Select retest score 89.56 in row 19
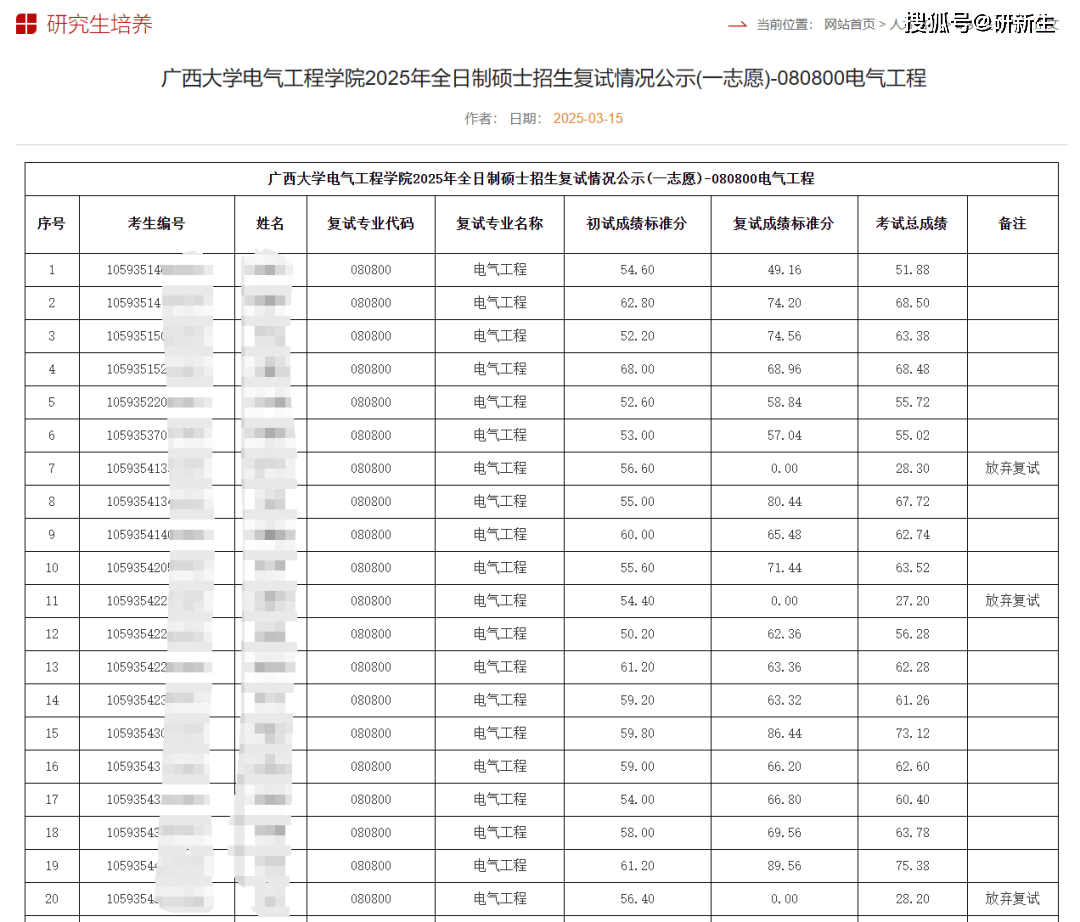 coord(785,866)
